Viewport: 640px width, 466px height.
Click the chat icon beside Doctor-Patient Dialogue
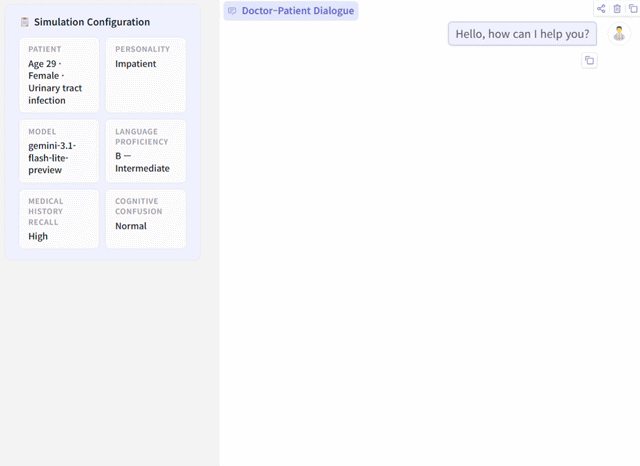pos(232,11)
